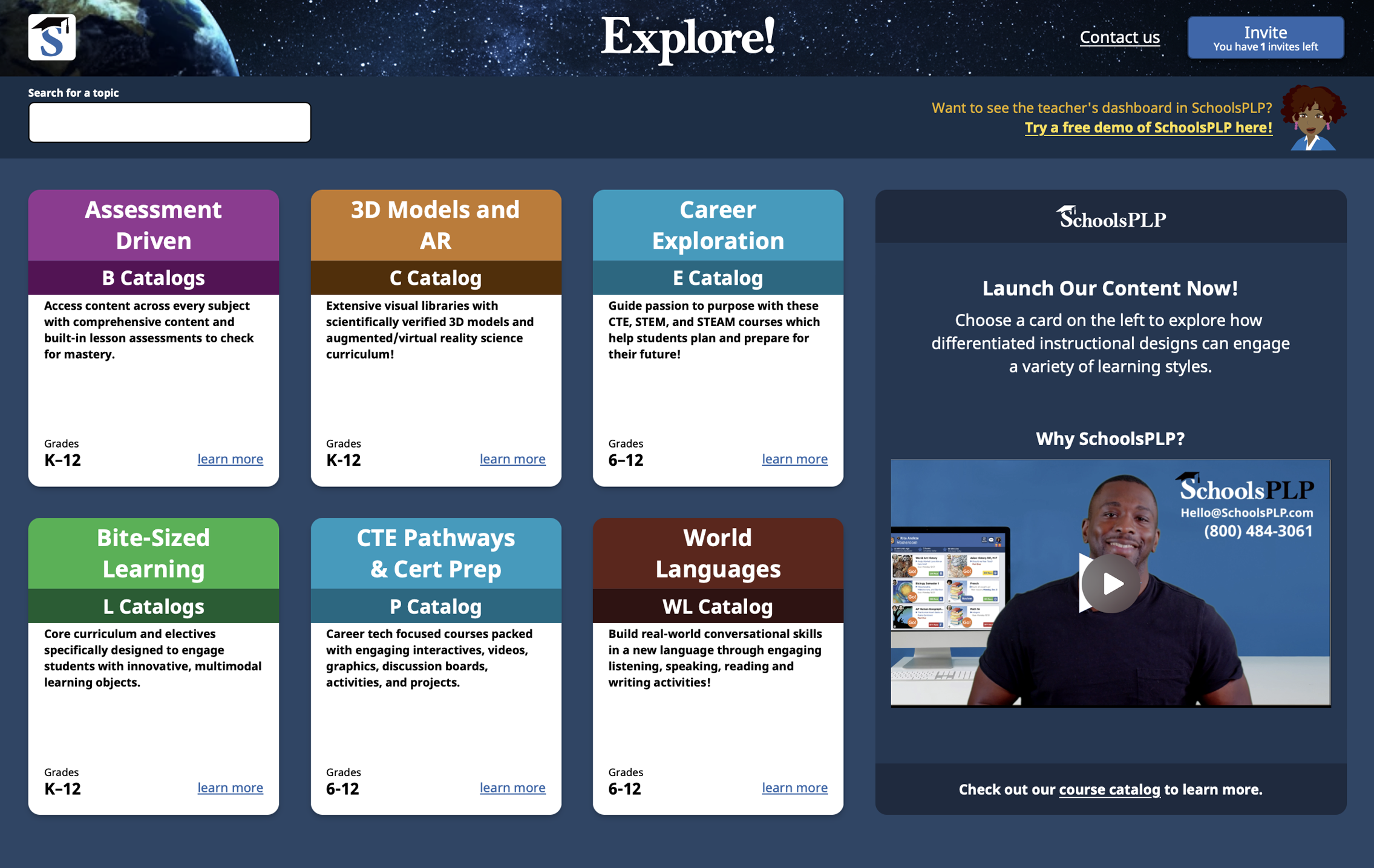Open the free demo of SchoolsPLP link

tap(1148, 128)
